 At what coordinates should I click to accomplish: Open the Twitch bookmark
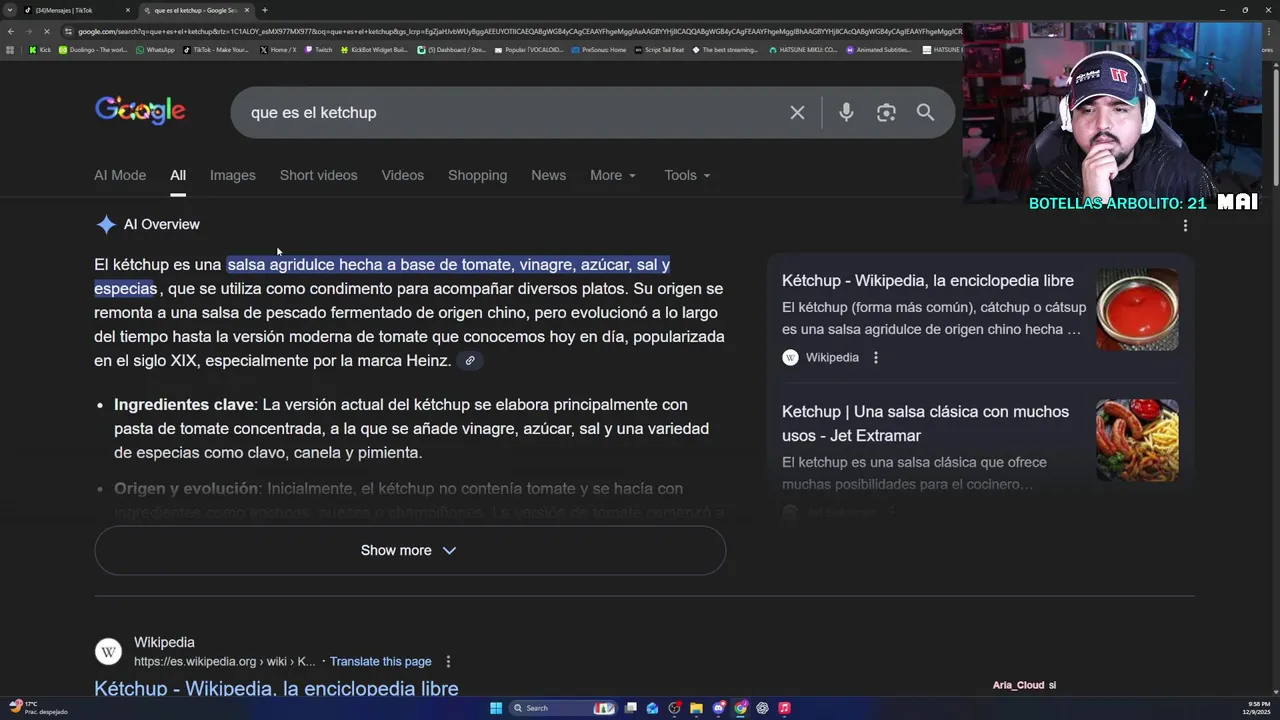pyautogui.click(x=318, y=49)
